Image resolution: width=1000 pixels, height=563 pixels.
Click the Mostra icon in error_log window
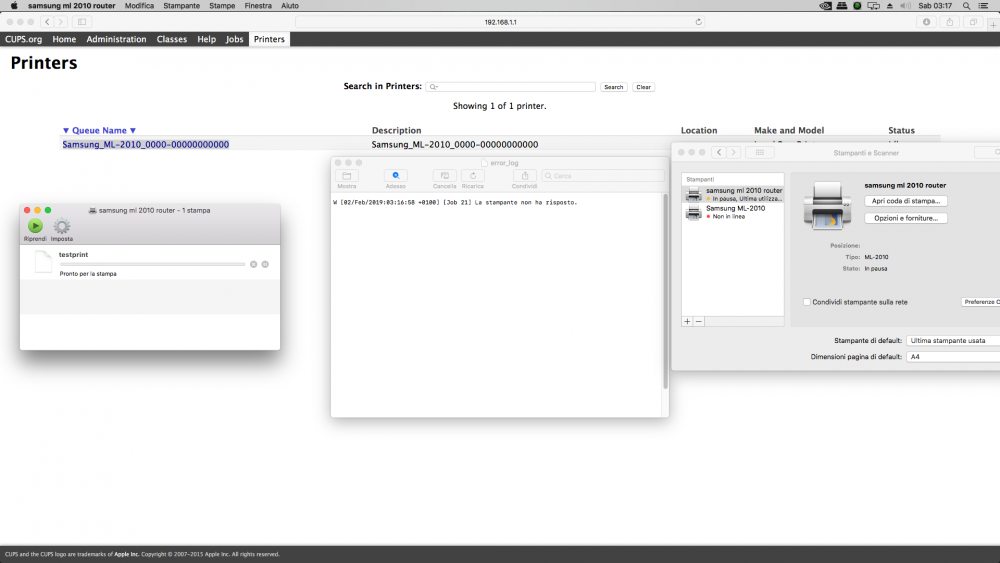pyautogui.click(x=347, y=176)
